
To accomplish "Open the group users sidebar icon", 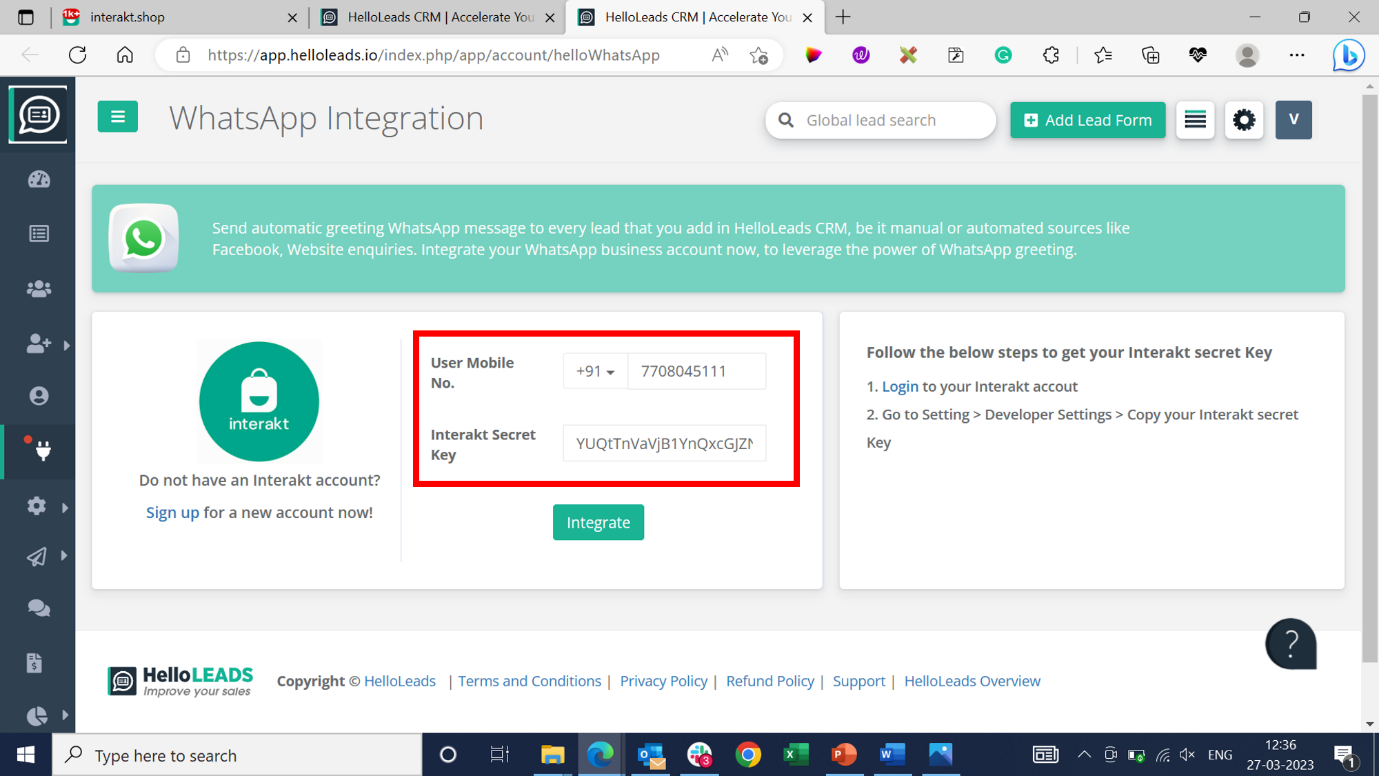I will coord(39,289).
